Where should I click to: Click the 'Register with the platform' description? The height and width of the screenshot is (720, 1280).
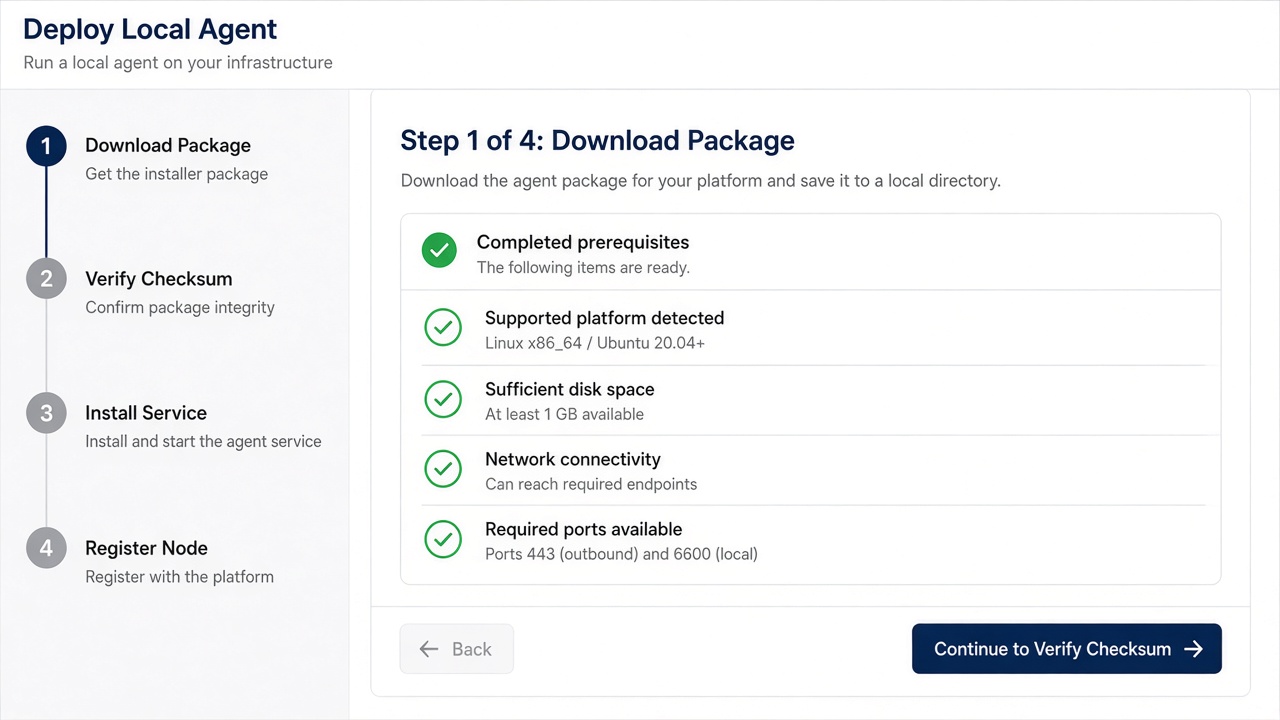180,577
